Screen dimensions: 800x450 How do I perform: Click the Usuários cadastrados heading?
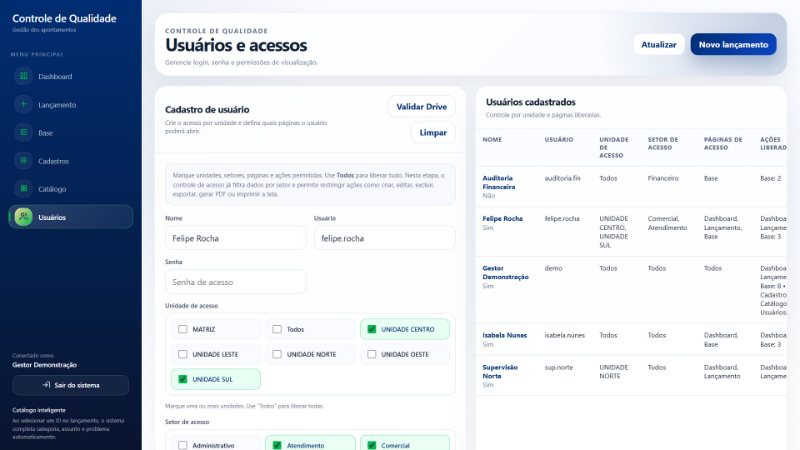pyautogui.click(x=531, y=102)
